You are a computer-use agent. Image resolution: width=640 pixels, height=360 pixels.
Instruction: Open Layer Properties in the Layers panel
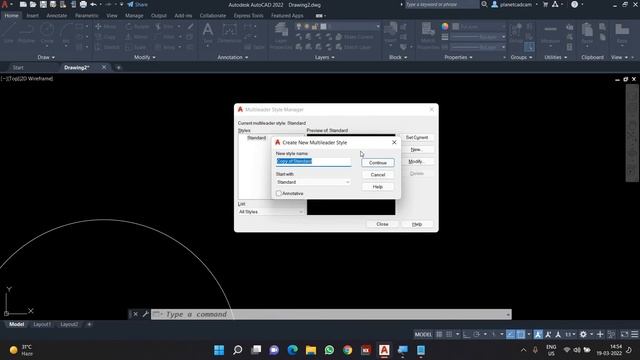[x=281, y=36]
